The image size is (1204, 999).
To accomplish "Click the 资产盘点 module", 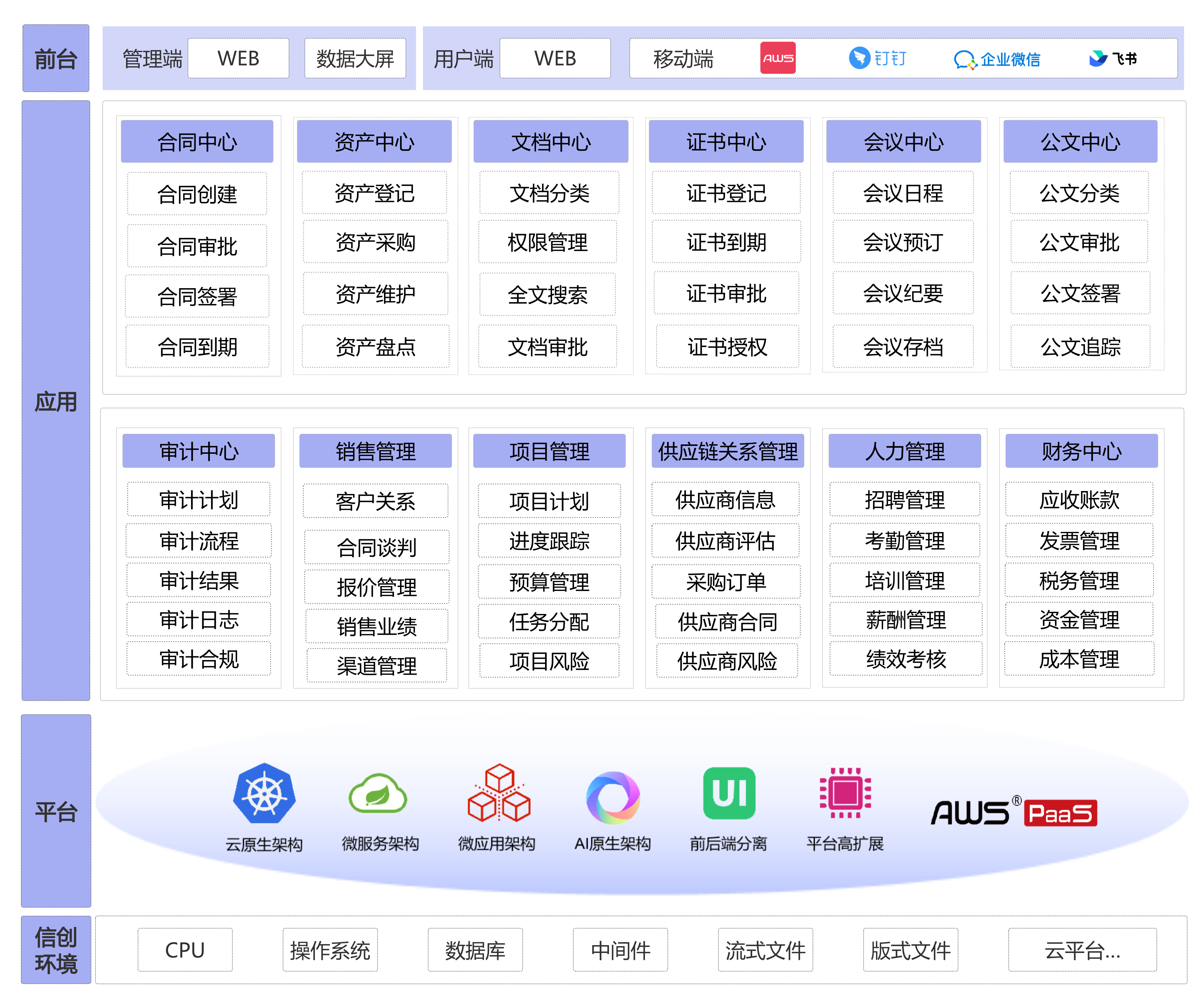I will 375,346.
